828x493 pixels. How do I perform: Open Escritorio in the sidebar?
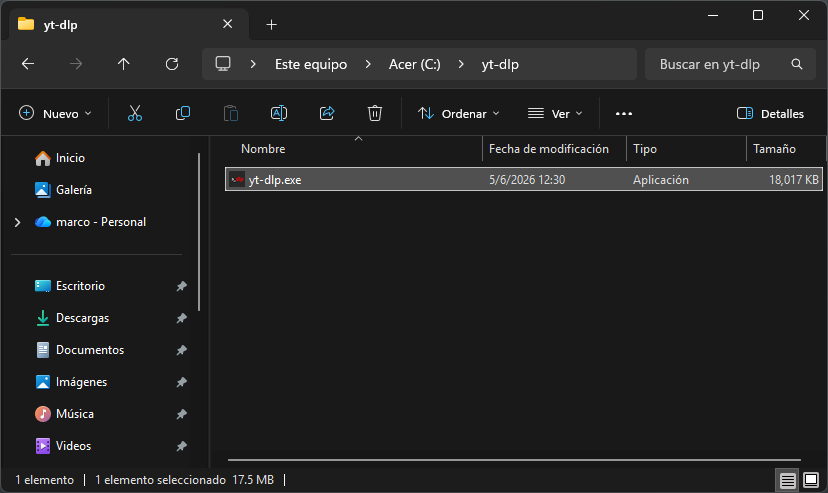click(80, 286)
